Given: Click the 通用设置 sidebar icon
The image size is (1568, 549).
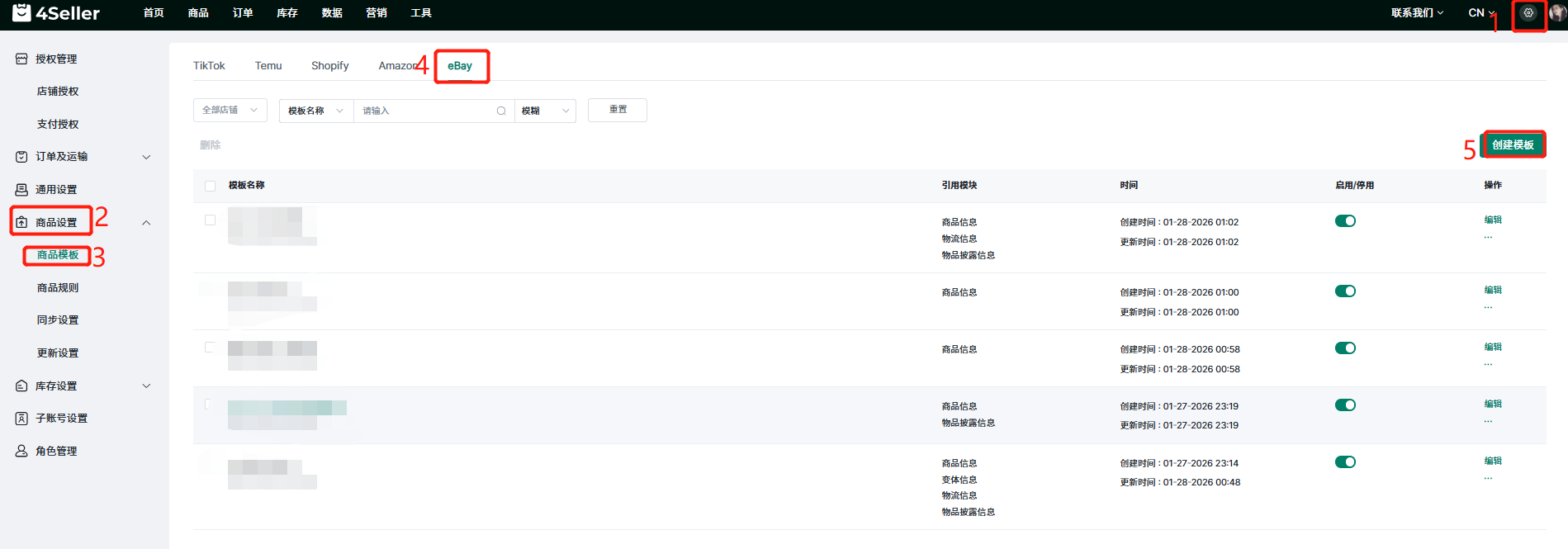Looking at the screenshot, I should click(x=21, y=190).
